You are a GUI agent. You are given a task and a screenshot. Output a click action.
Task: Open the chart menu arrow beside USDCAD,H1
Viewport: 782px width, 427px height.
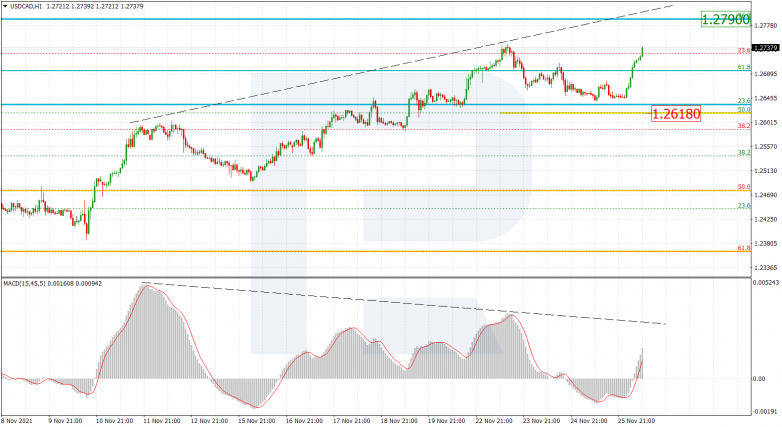5,6
